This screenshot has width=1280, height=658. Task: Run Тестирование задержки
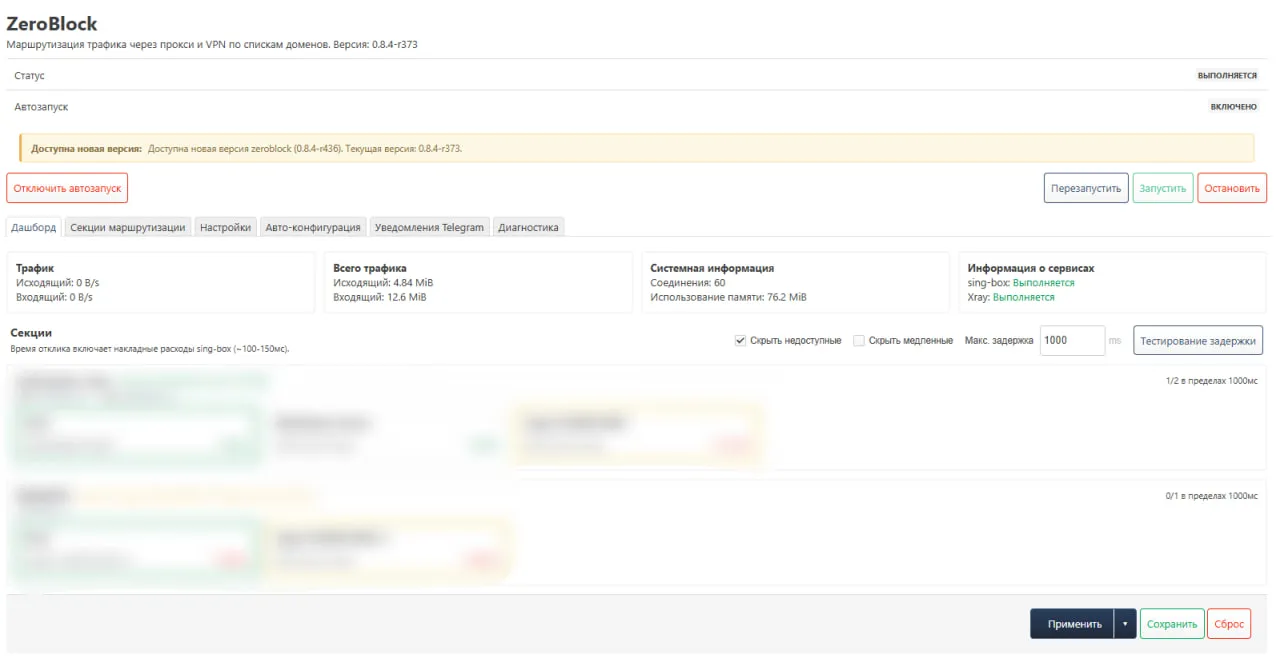click(1198, 340)
